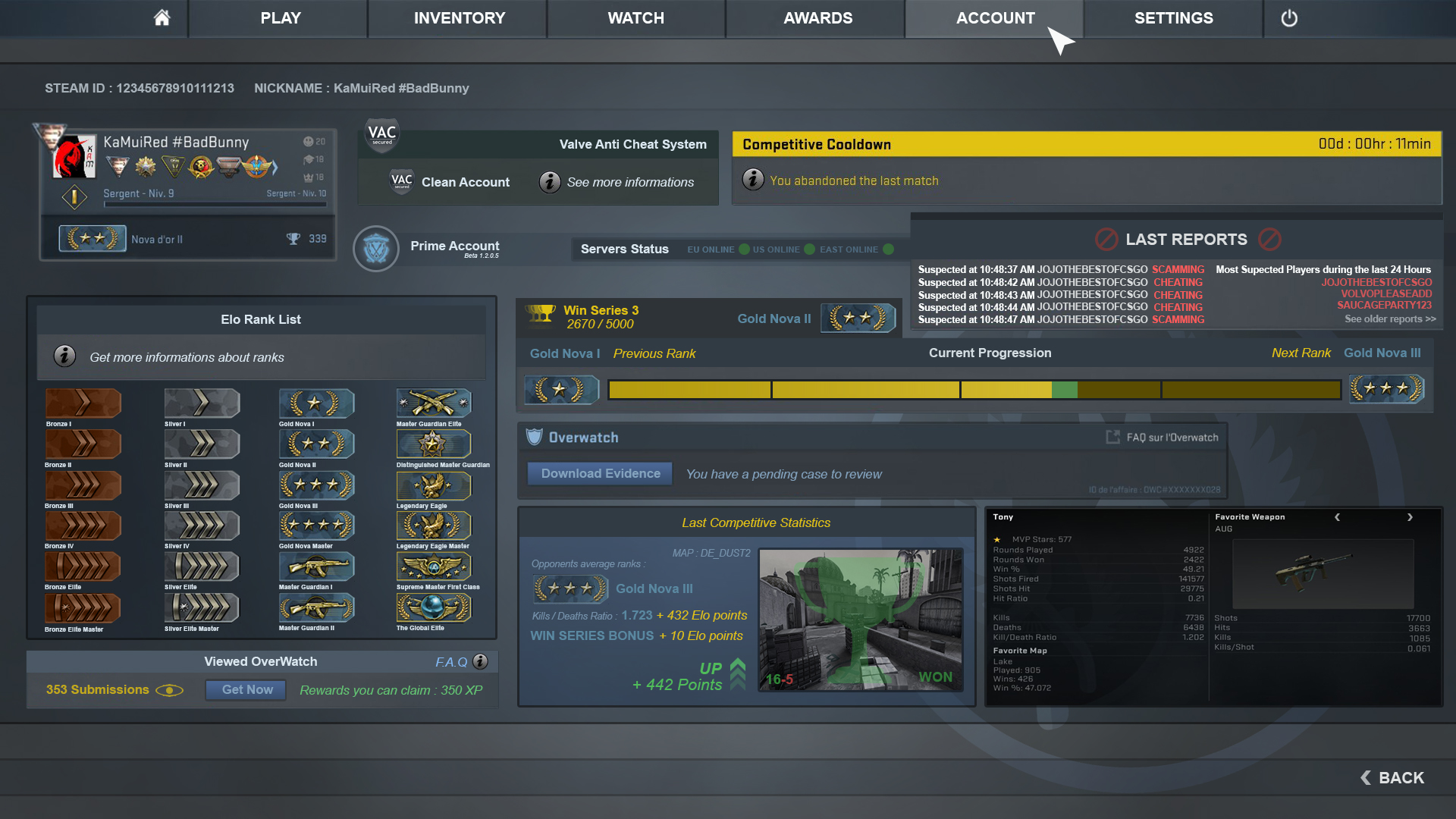Click the BACK button

1392,778
